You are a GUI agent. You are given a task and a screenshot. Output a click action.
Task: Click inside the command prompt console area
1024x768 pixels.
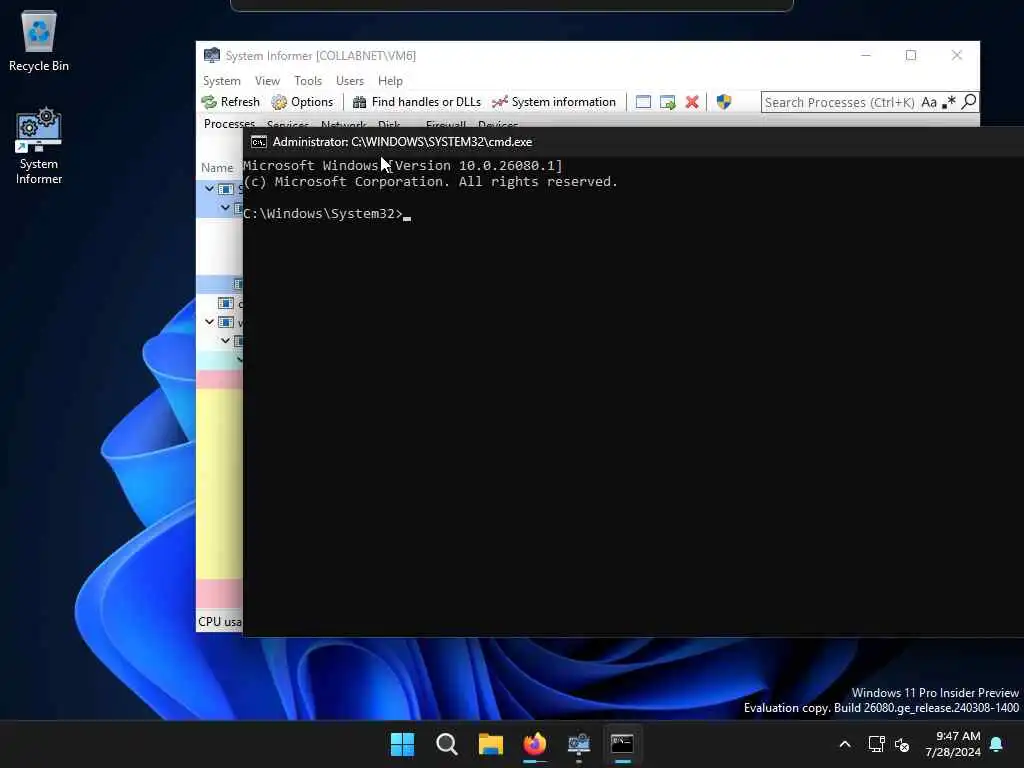(x=633, y=396)
